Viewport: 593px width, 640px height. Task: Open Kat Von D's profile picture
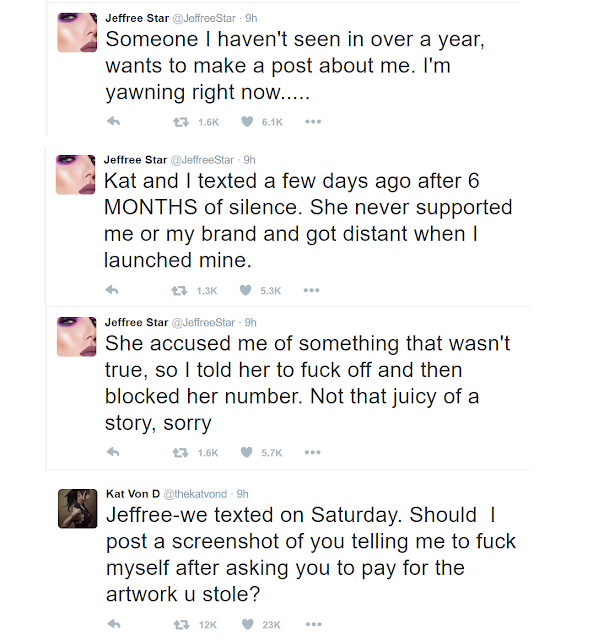coord(78,509)
